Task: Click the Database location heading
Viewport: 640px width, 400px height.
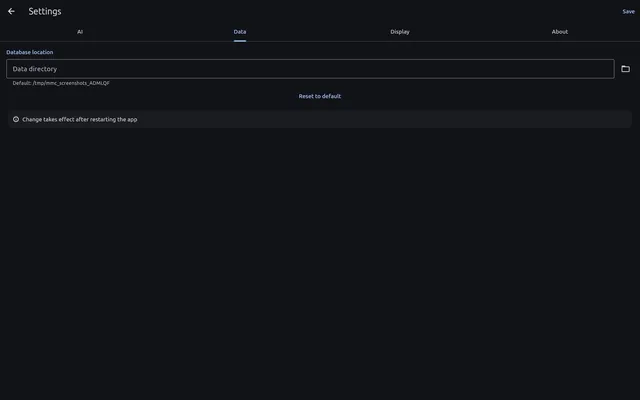Action: click(30, 52)
